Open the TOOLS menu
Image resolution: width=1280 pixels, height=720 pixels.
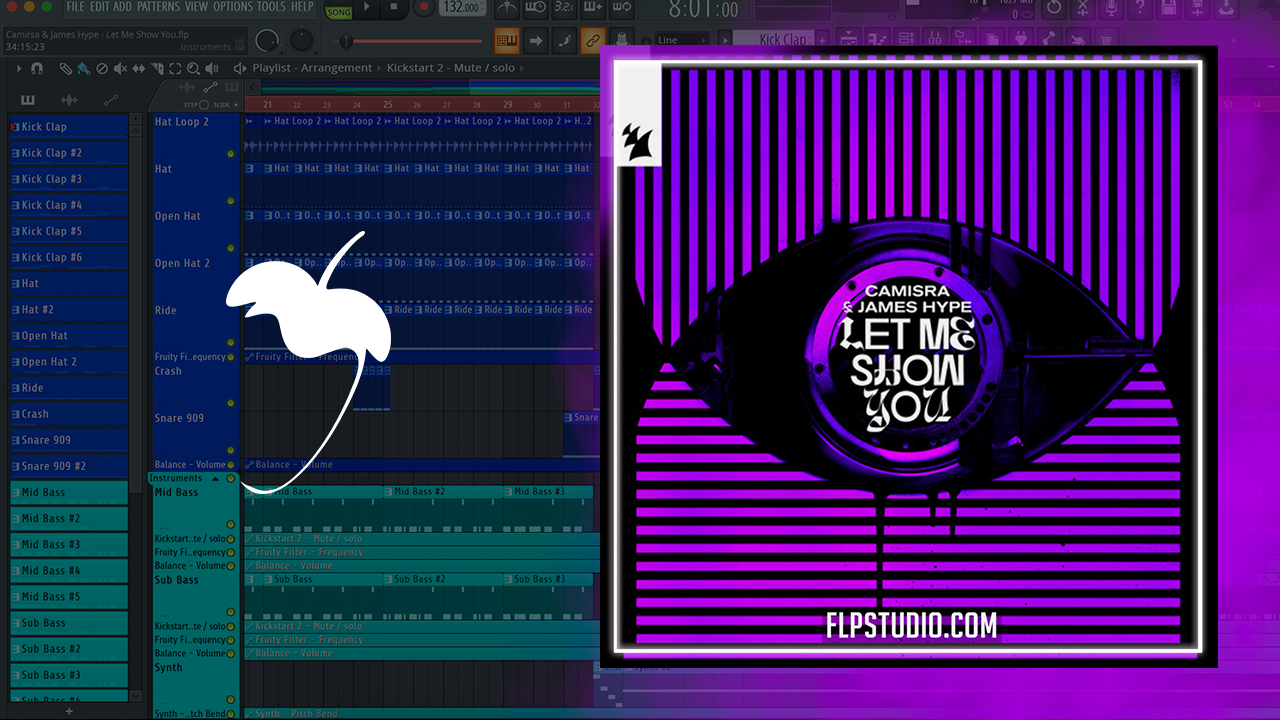pyautogui.click(x=271, y=7)
